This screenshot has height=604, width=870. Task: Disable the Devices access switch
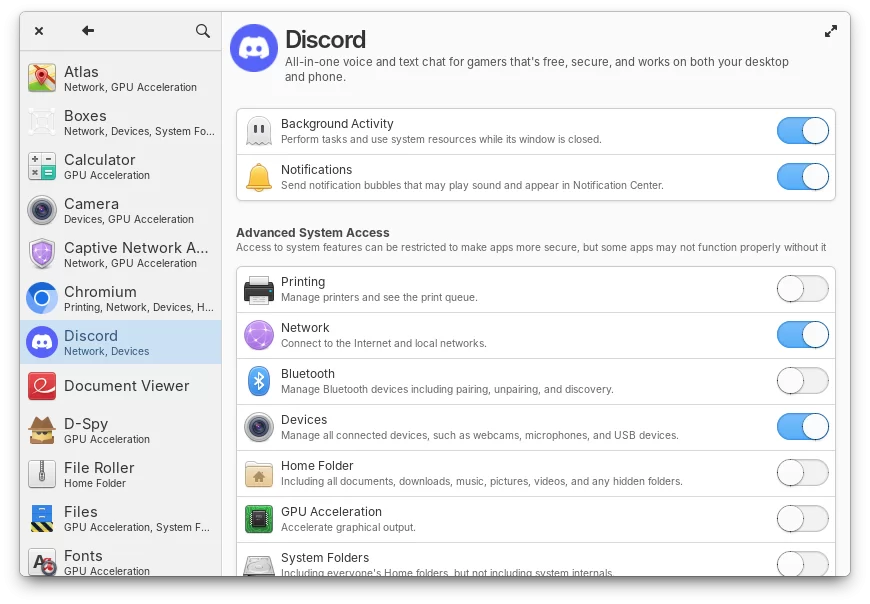pyautogui.click(x=802, y=427)
